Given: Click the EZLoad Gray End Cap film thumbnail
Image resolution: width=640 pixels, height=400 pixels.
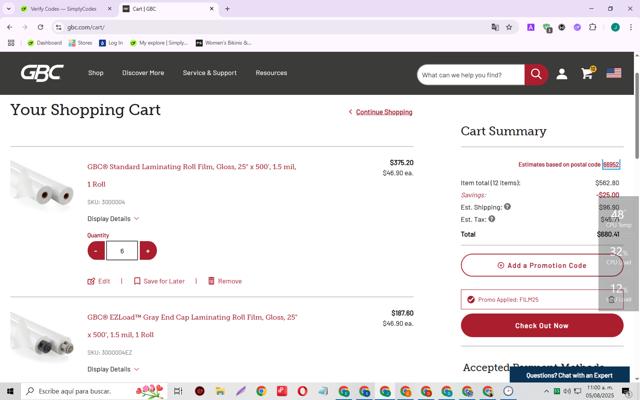Looking at the screenshot, I should 42,336.
